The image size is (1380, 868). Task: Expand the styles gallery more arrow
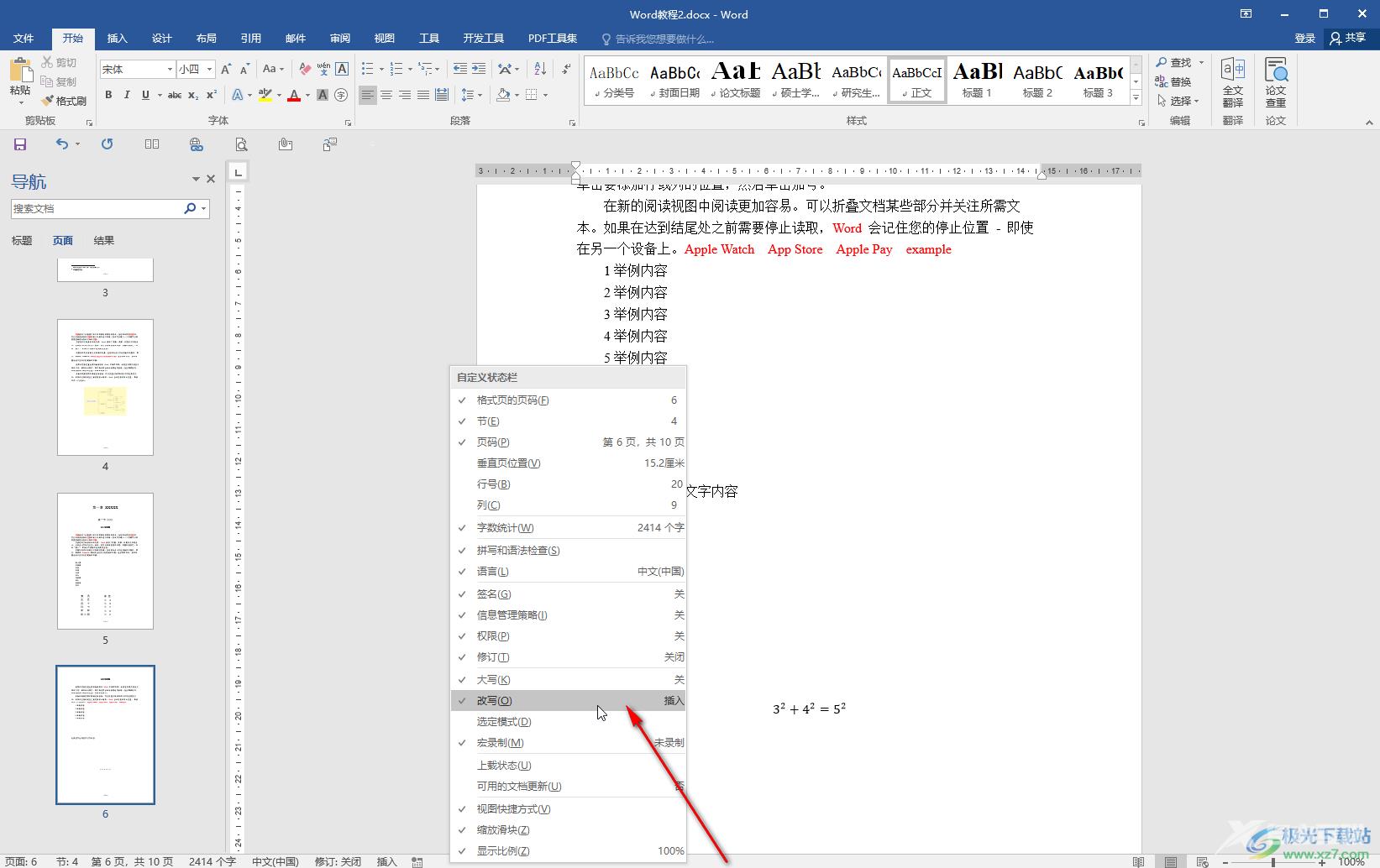[1136, 98]
